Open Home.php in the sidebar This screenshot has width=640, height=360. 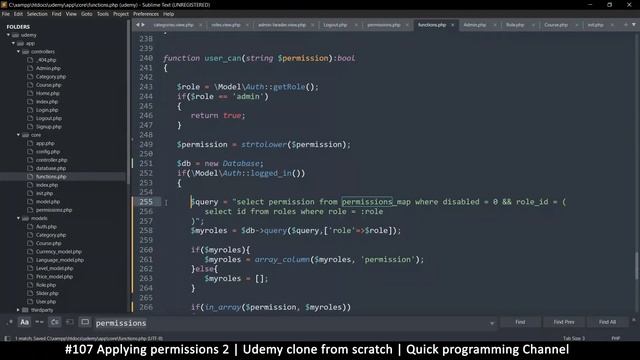tap(47, 93)
